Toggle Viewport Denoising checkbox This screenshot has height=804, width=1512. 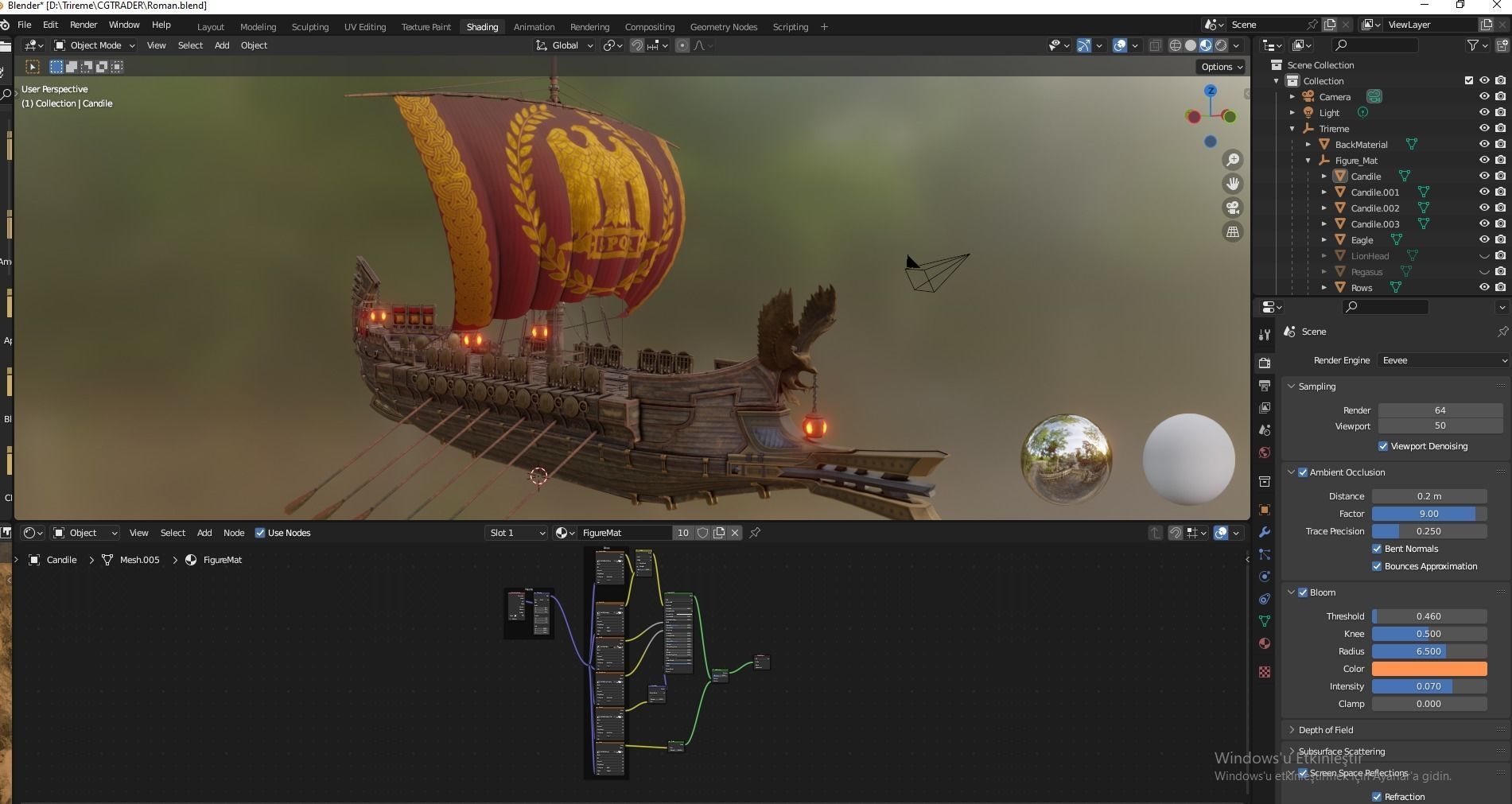tap(1383, 446)
